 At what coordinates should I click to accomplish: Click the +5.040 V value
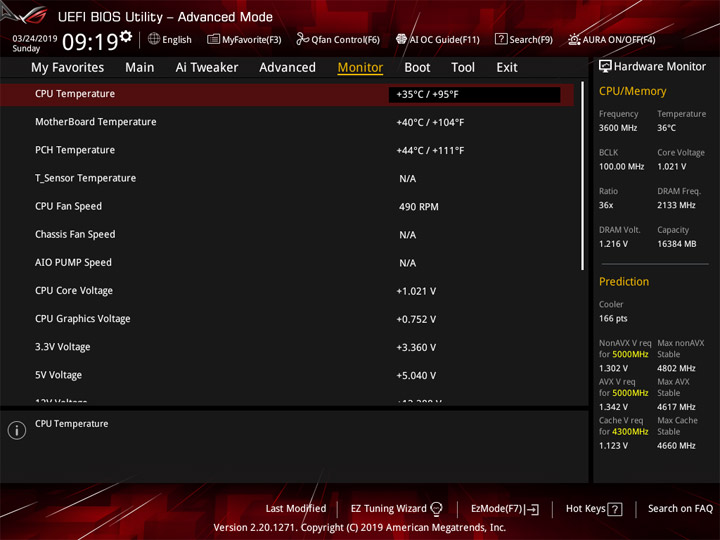[x=416, y=376]
